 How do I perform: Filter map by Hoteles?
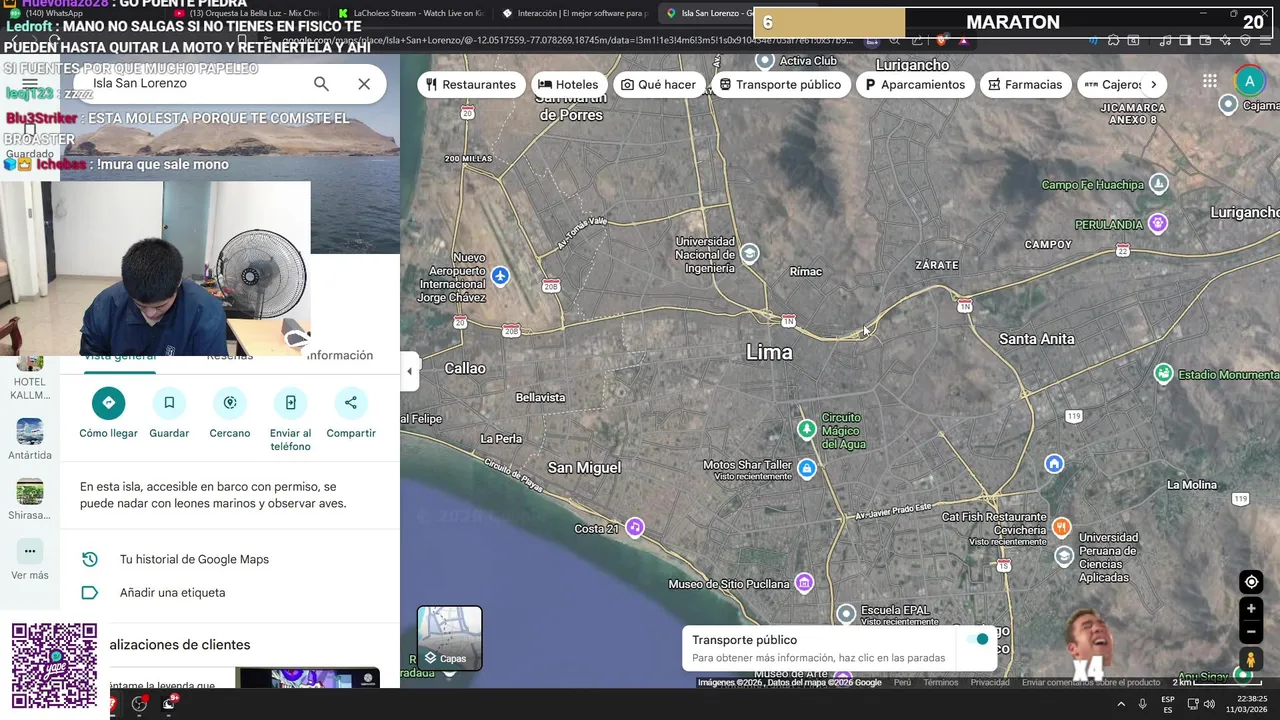click(567, 85)
